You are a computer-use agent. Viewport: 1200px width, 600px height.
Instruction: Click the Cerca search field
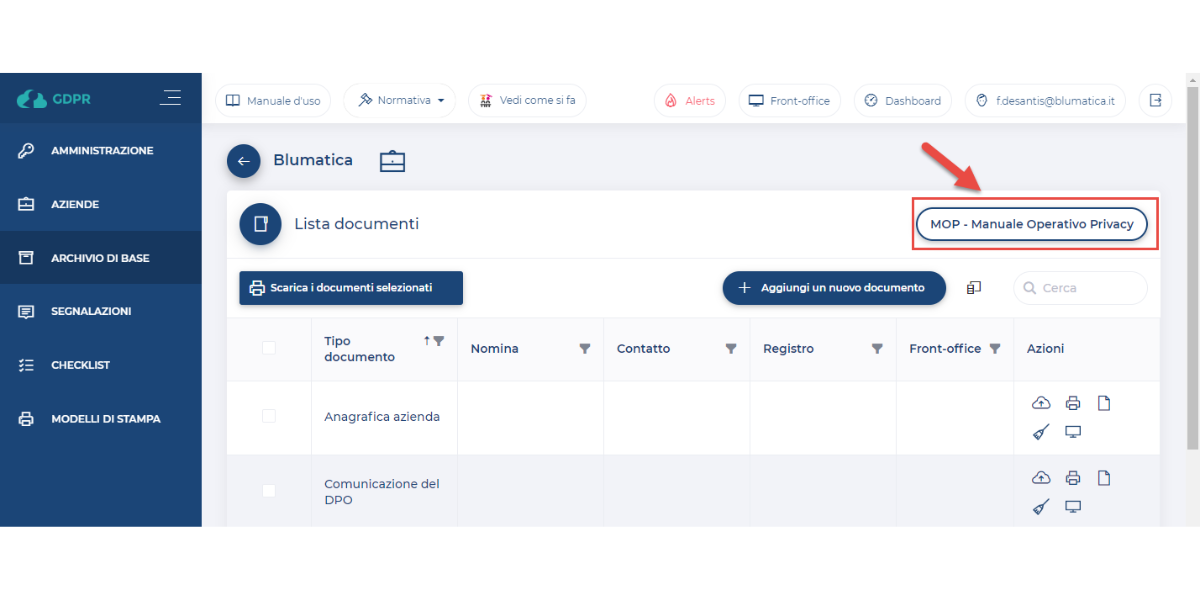[x=1090, y=288]
